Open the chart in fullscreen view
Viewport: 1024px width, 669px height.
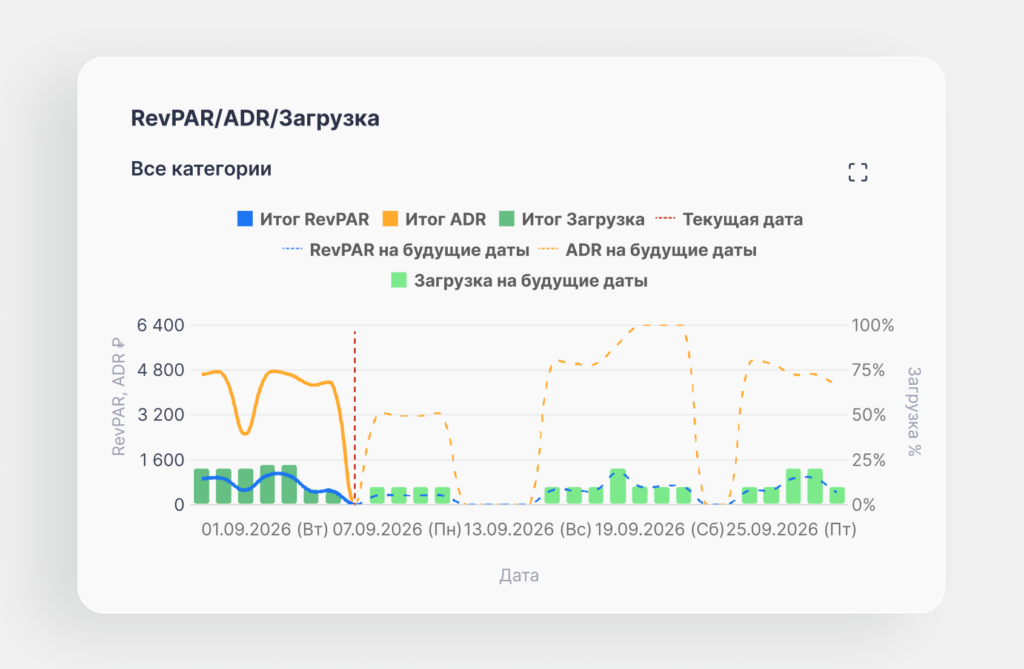[857, 172]
